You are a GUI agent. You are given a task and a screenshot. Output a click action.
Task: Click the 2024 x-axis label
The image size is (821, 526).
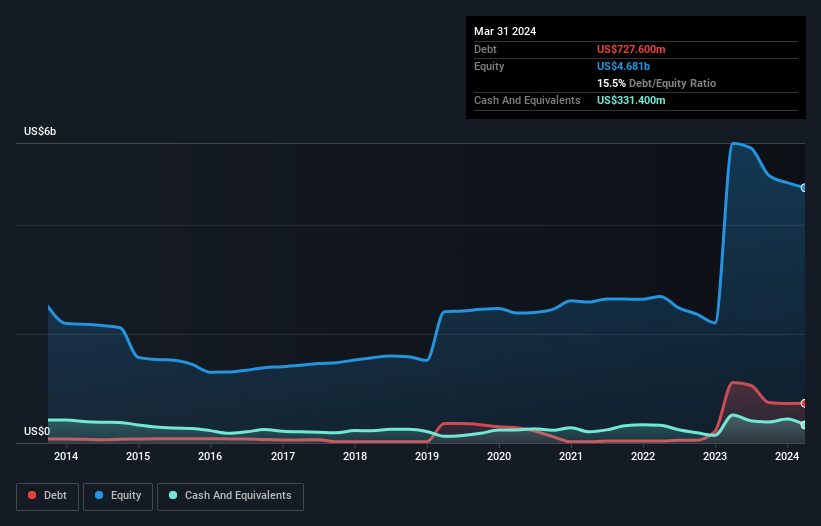coord(787,456)
